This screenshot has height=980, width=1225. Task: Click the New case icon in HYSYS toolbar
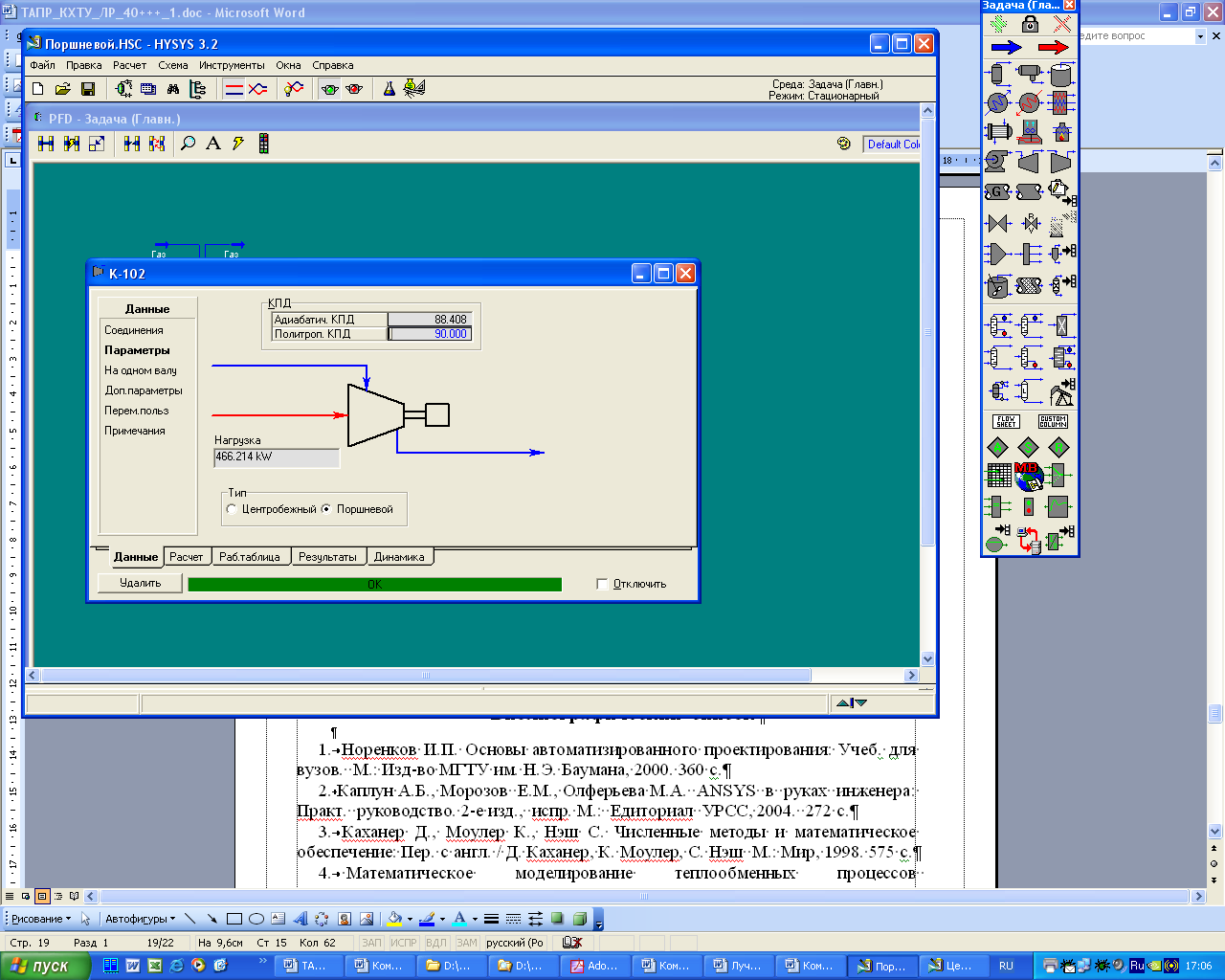pyautogui.click(x=38, y=89)
